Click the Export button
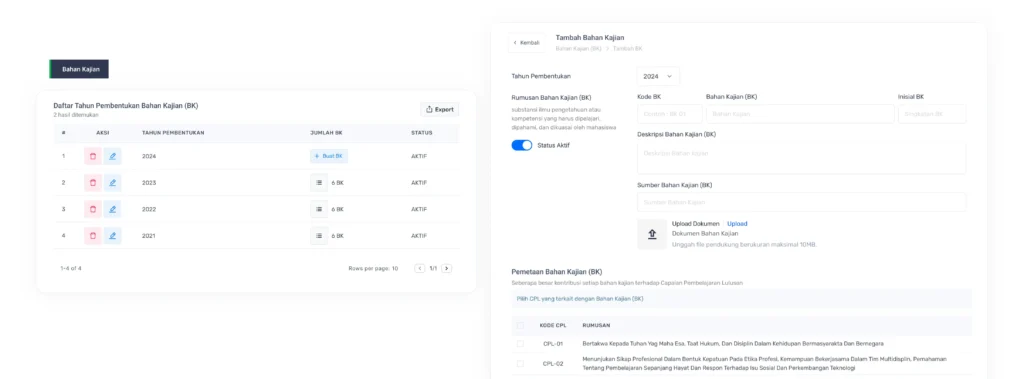The image size is (1024, 379). tap(440, 109)
